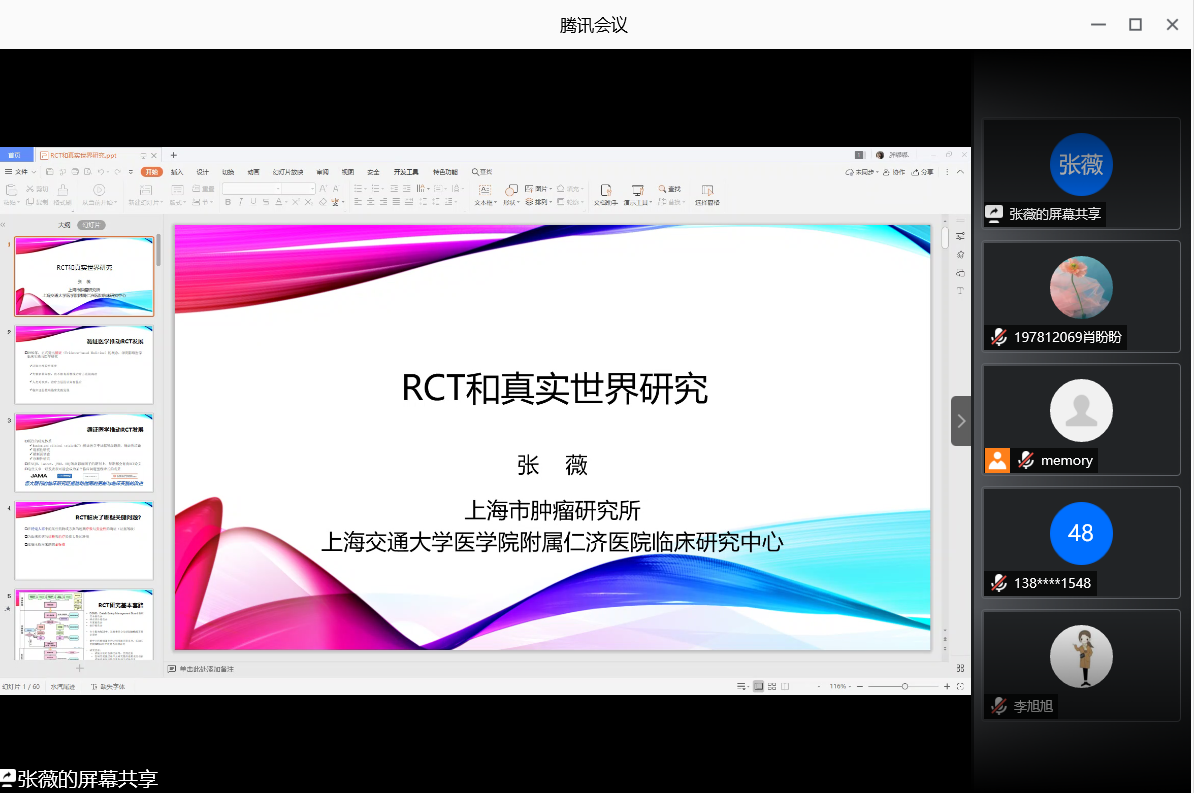Click the Italic formatting icon
Viewport: 1194px width, 793px height.
(240, 202)
